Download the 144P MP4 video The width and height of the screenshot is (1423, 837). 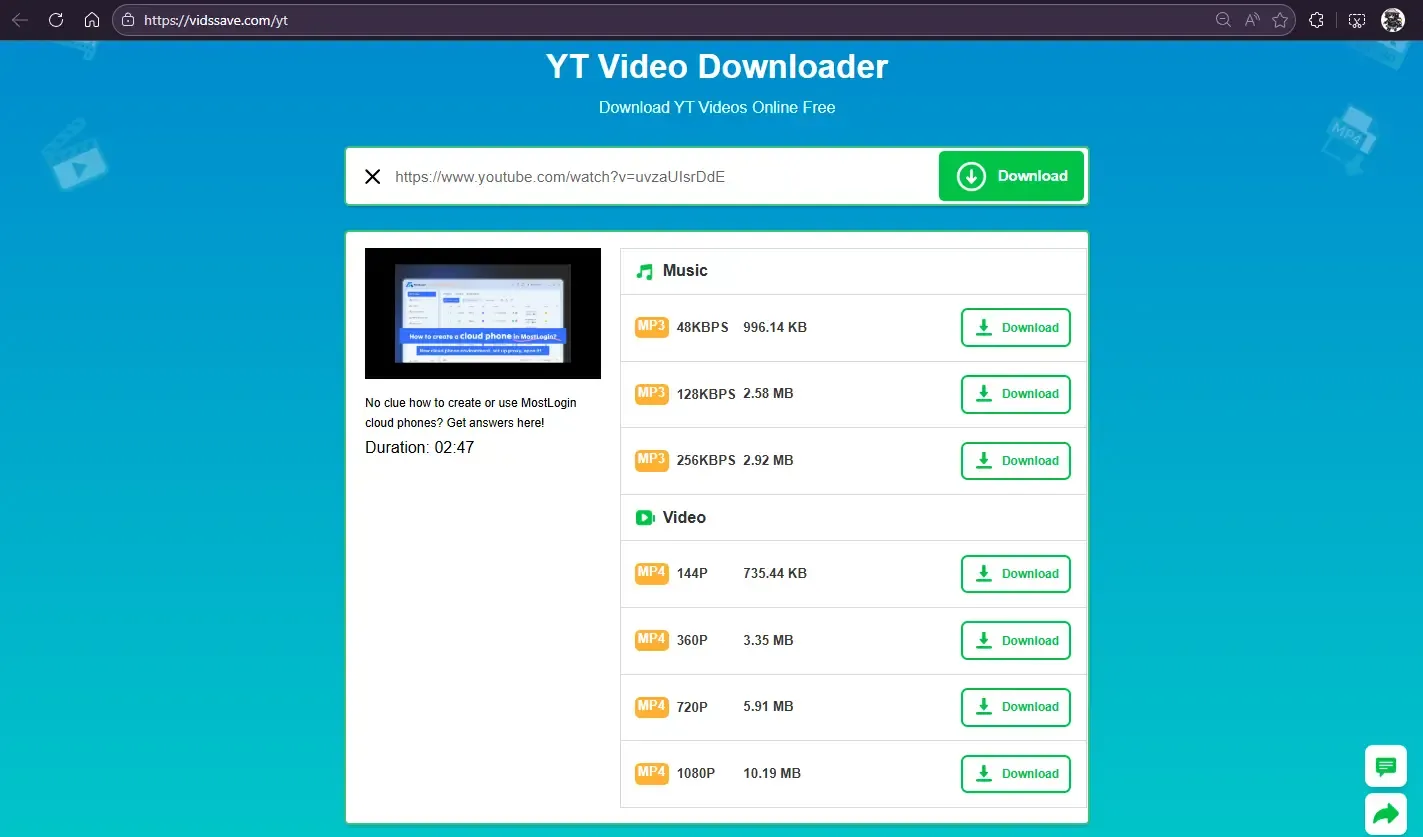tap(1015, 573)
